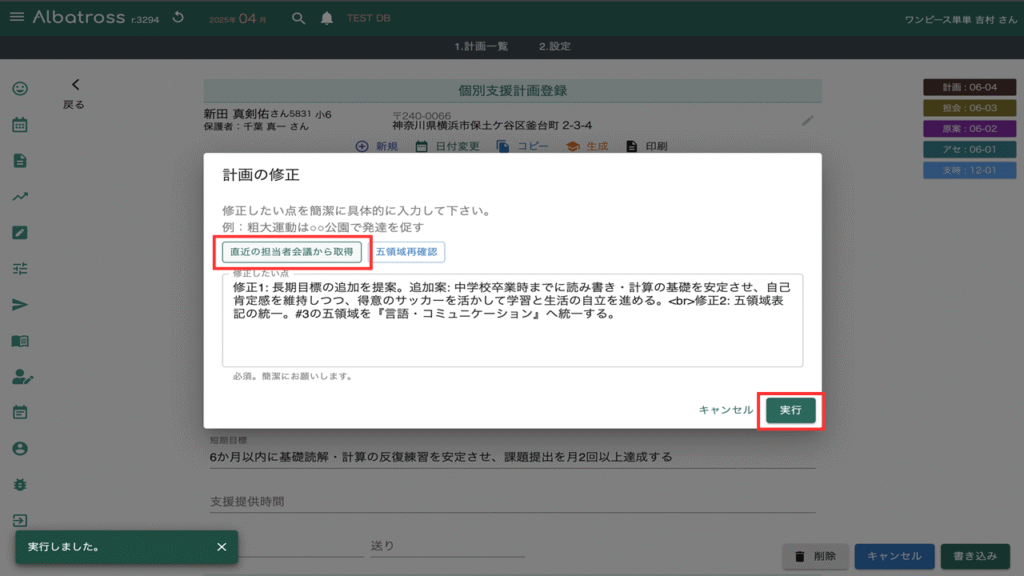Click the 2025年 04月 date selector
Screen dimensions: 1024x576
coord(238,19)
